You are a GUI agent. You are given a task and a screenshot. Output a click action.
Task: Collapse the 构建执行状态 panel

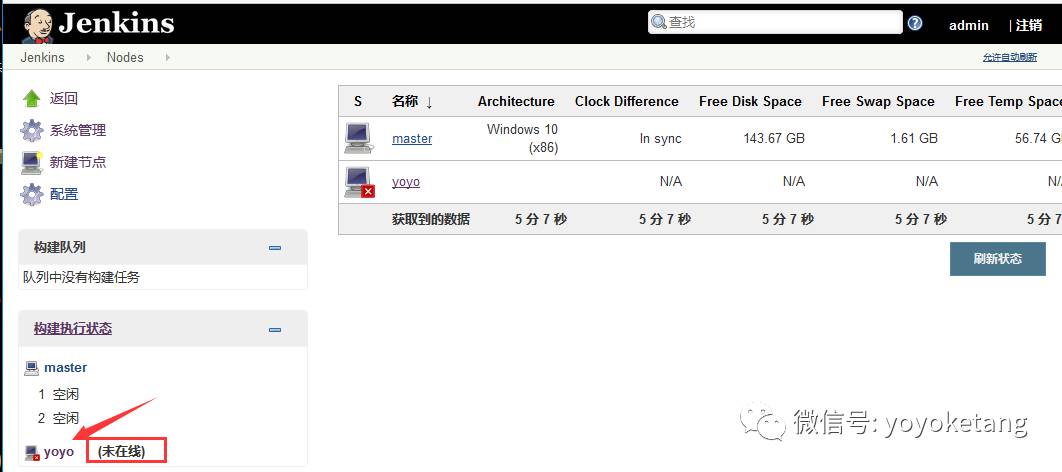point(275,330)
